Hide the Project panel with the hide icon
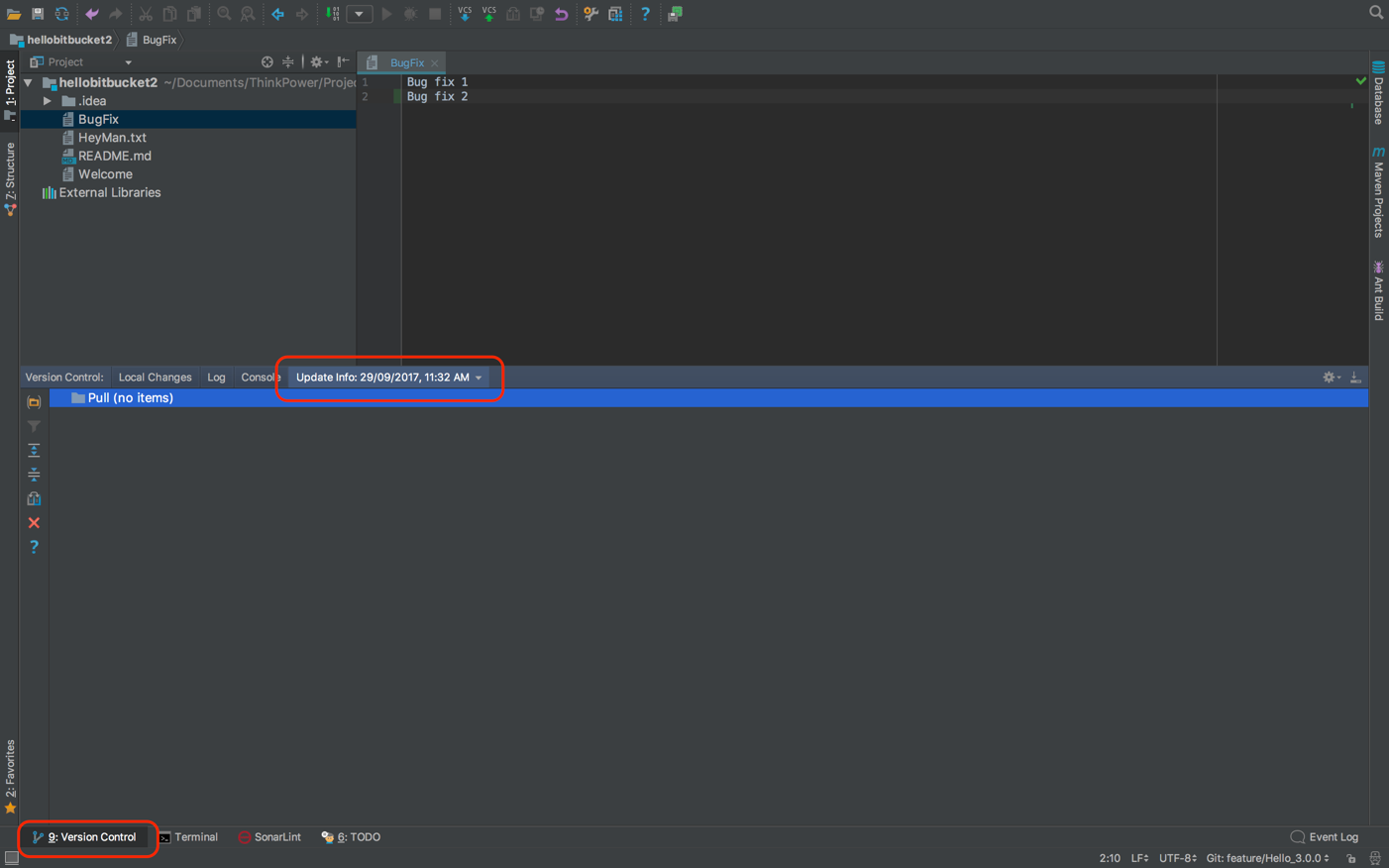The image size is (1389, 868). [x=343, y=61]
